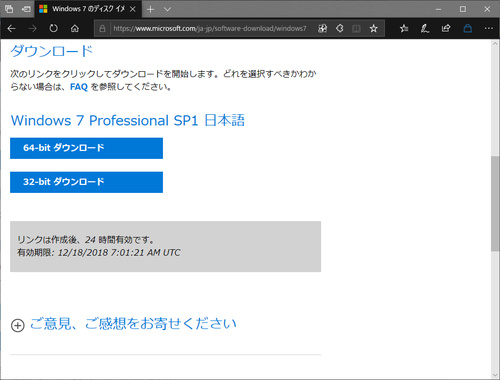Share this page

pyautogui.click(x=446, y=29)
